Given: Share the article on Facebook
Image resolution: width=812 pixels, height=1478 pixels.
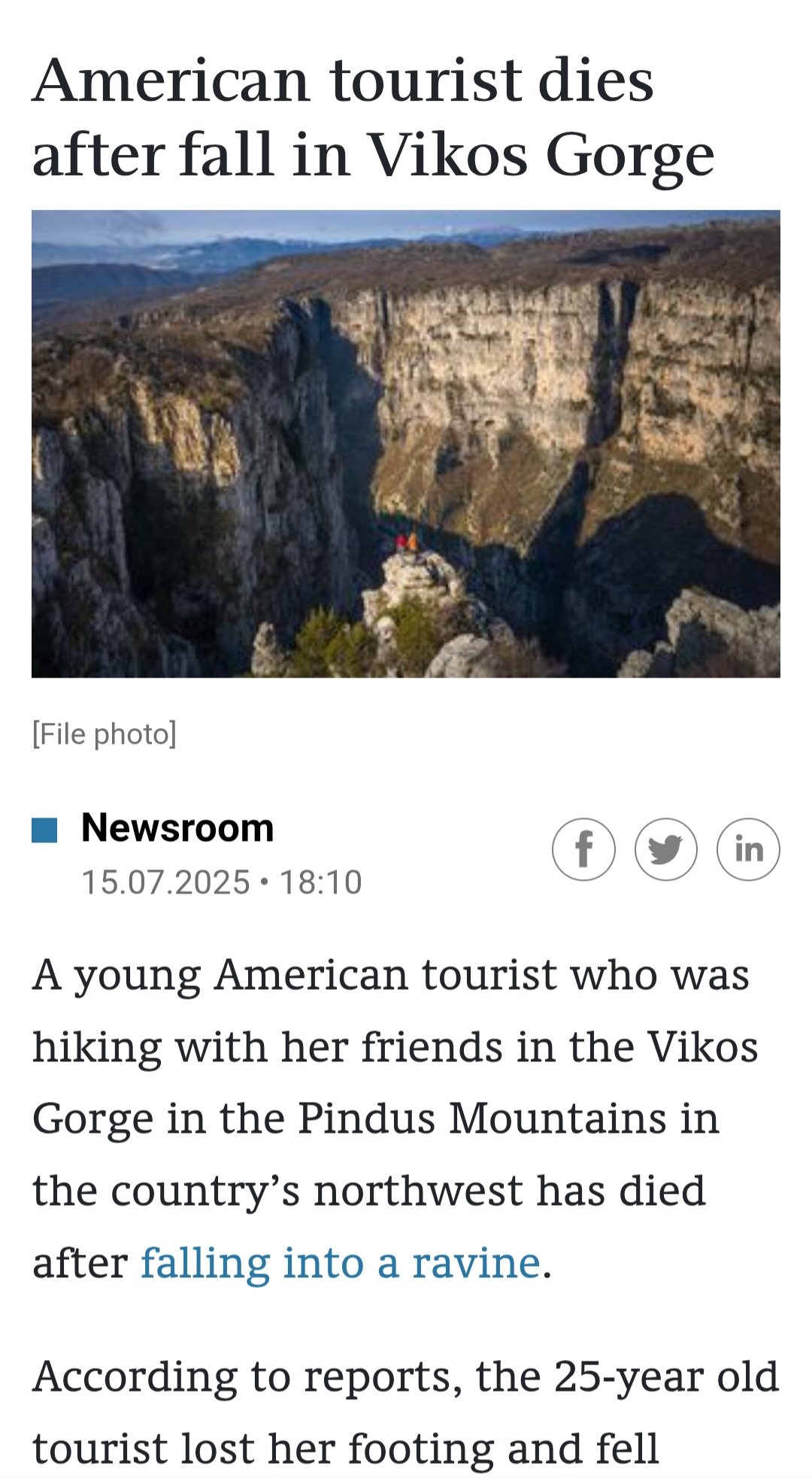Looking at the screenshot, I should click(x=583, y=849).
